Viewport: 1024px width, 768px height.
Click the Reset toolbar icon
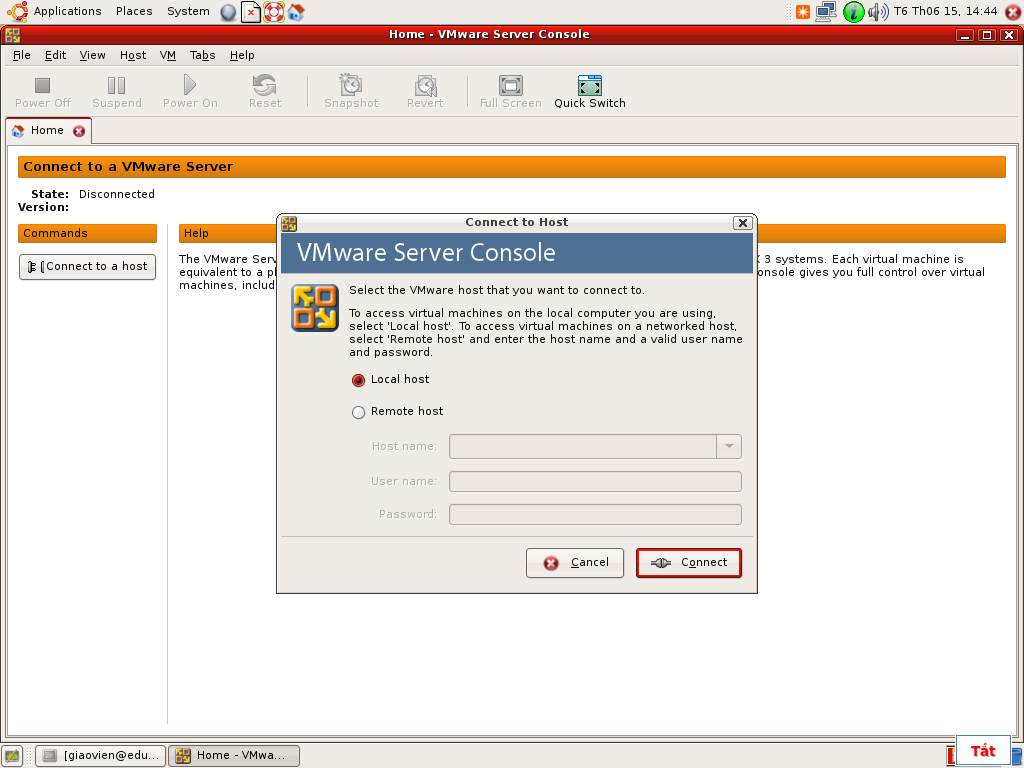(265, 86)
